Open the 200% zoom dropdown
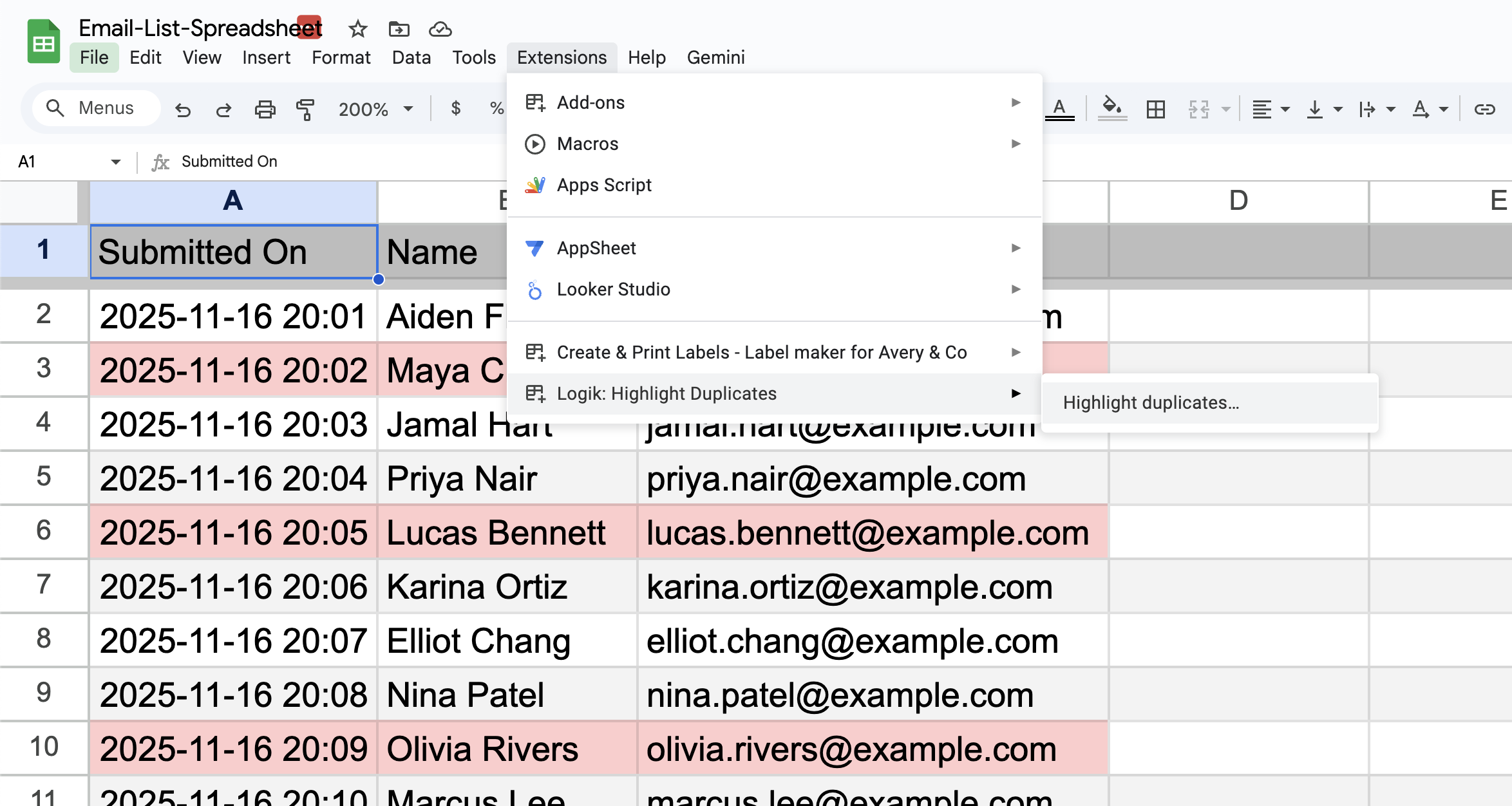The height and width of the screenshot is (806, 1512). [x=376, y=109]
